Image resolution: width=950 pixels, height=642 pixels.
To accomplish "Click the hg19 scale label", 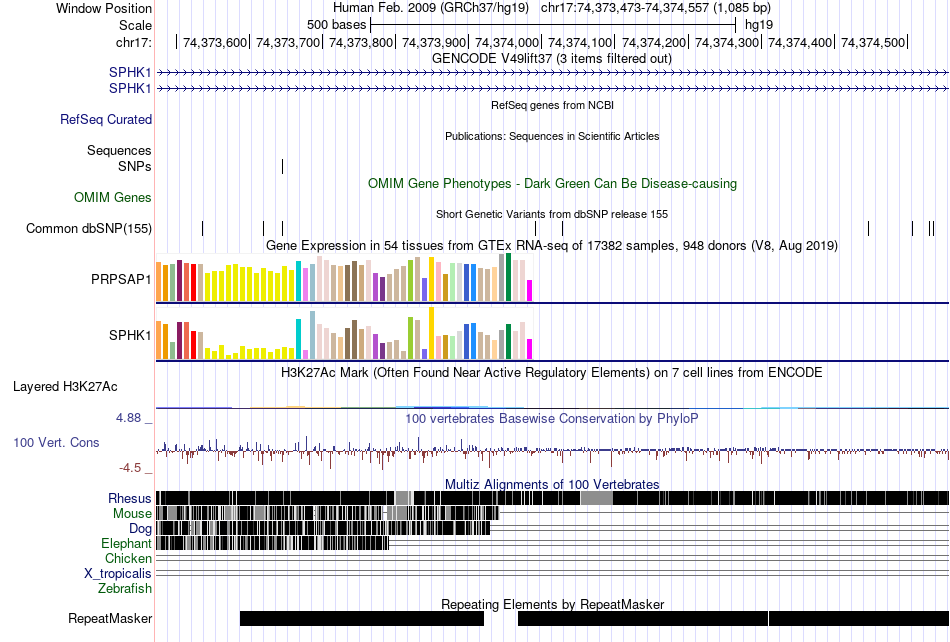I will [x=759, y=25].
